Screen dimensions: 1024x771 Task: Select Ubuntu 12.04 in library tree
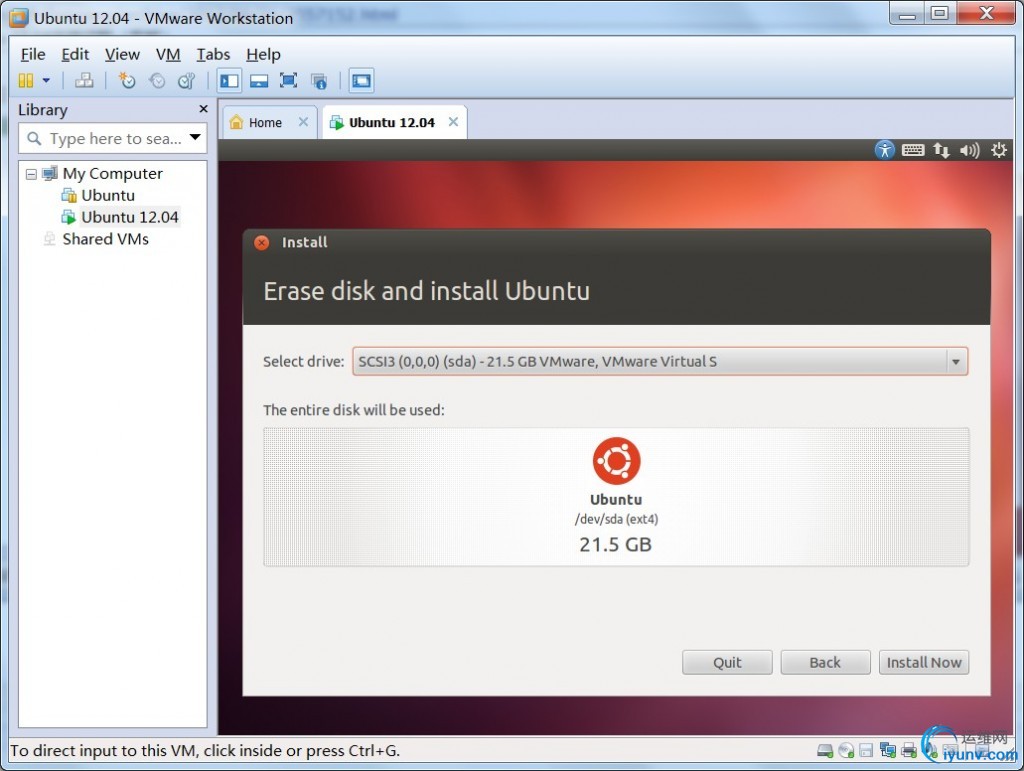pos(129,217)
